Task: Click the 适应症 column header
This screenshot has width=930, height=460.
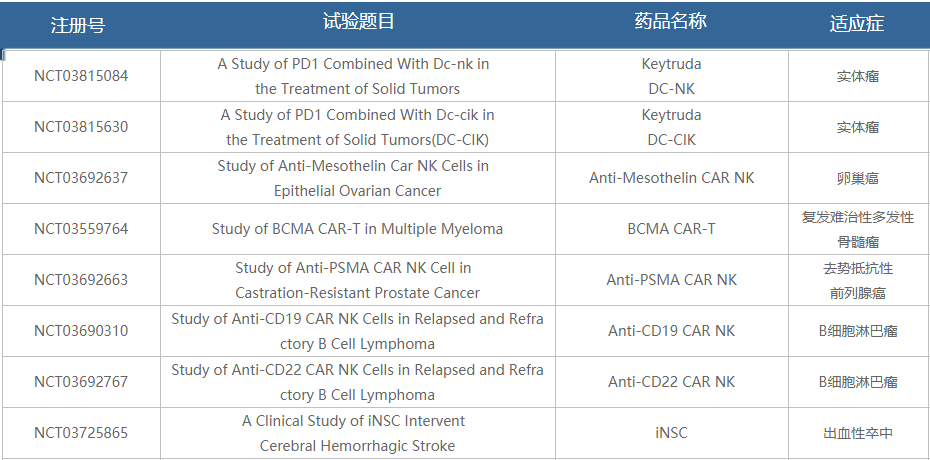Action: (857, 24)
